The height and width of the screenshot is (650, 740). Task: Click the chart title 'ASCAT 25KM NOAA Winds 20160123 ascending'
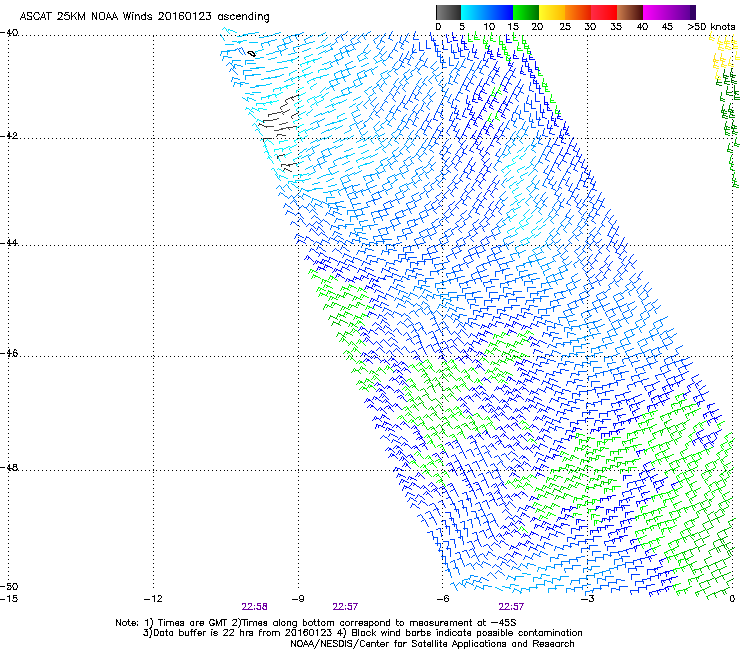click(x=144, y=17)
